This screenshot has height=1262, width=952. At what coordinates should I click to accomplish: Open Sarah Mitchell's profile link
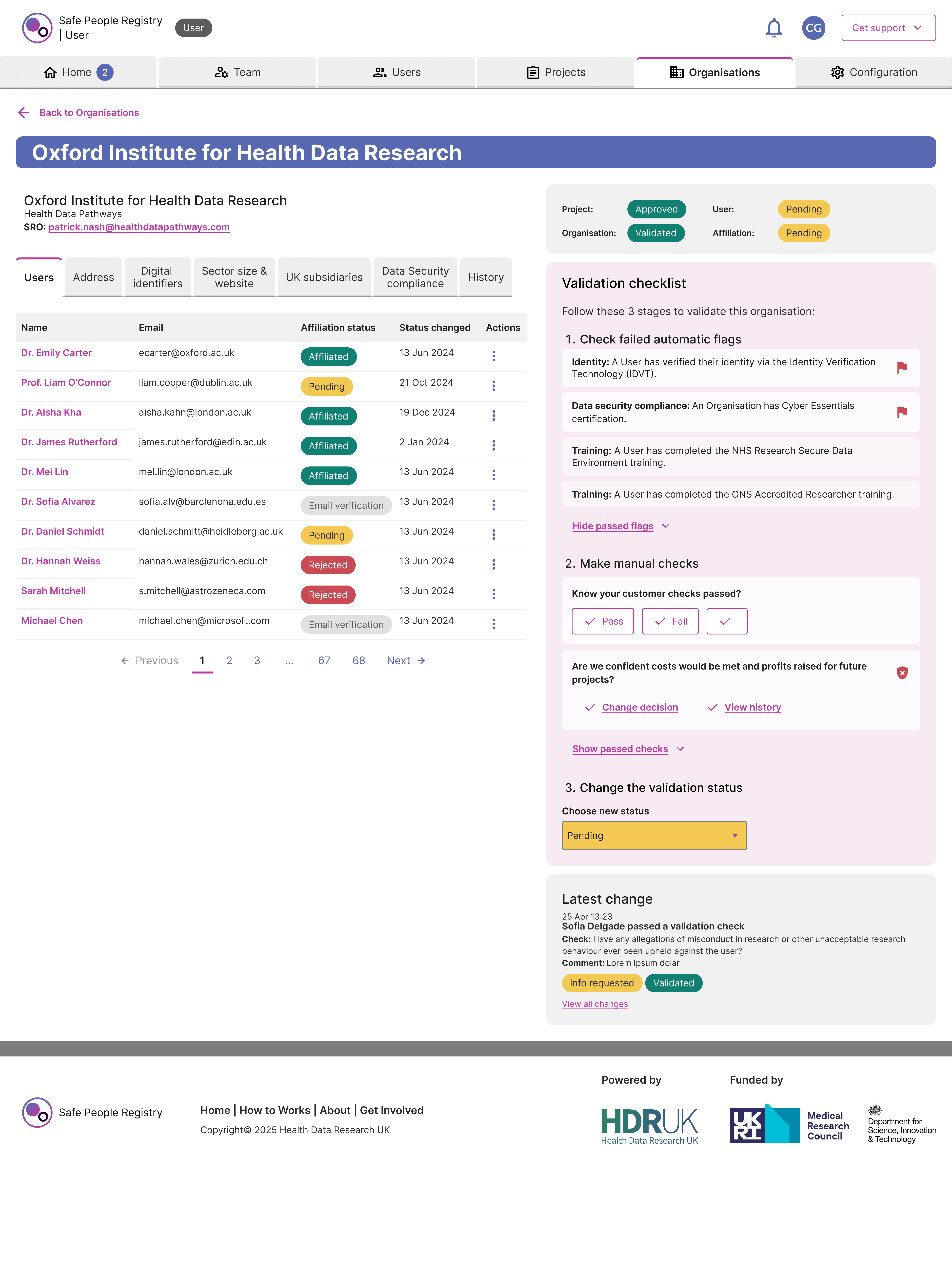click(54, 591)
